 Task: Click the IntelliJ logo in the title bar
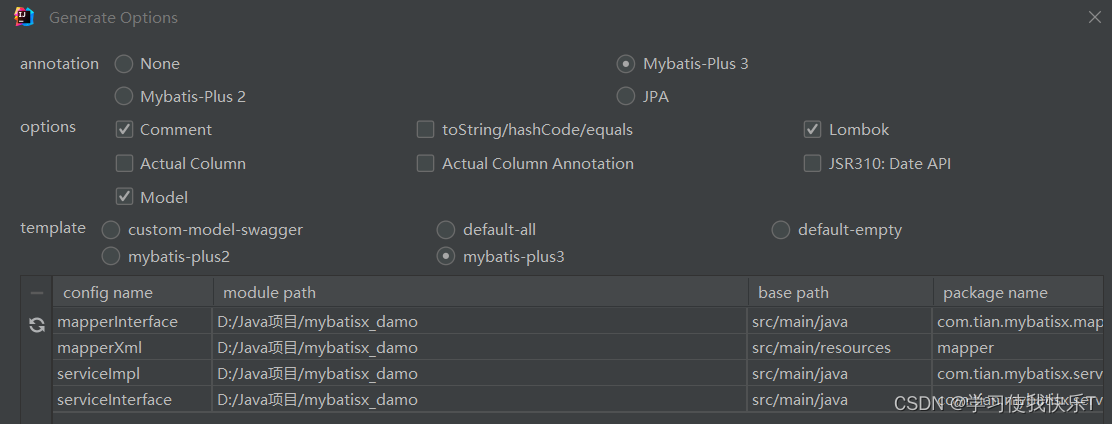pyautogui.click(x=24, y=17)
